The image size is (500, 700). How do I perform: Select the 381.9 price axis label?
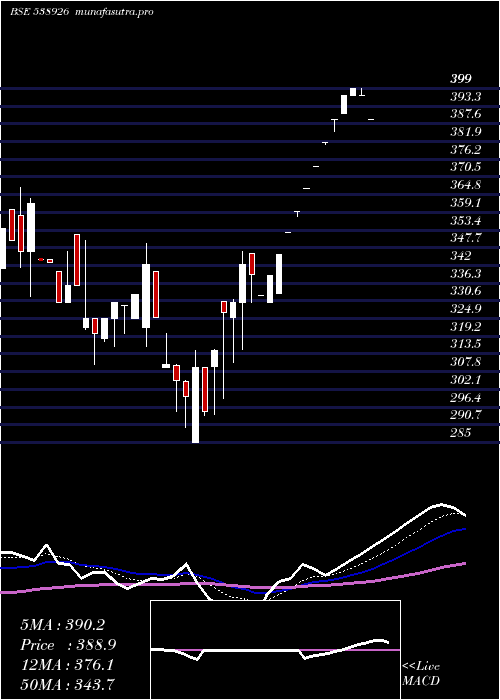coord(466,132)
